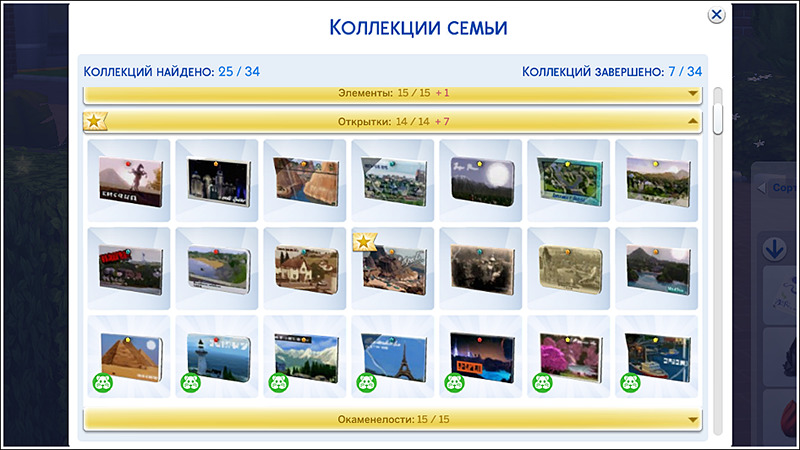Close the Коллекции семьи window

(x=716, y=15)
